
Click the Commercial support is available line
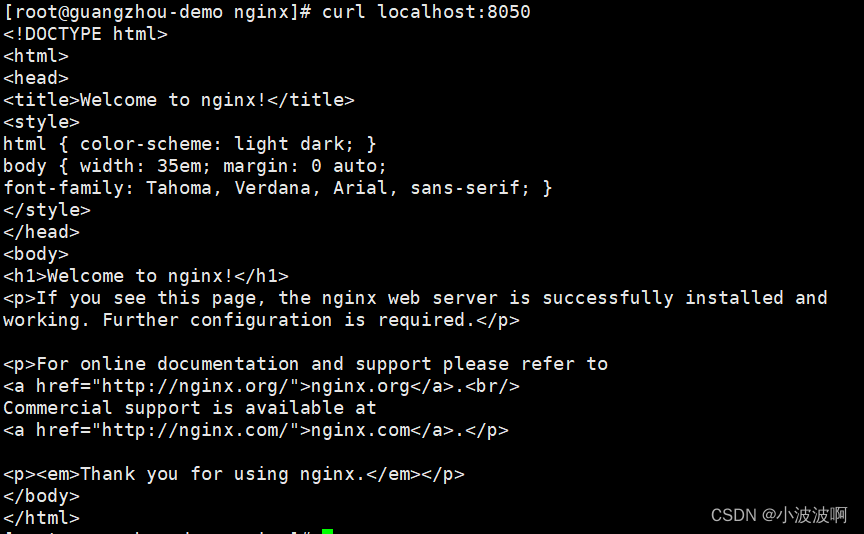click(x=190, y=408)
